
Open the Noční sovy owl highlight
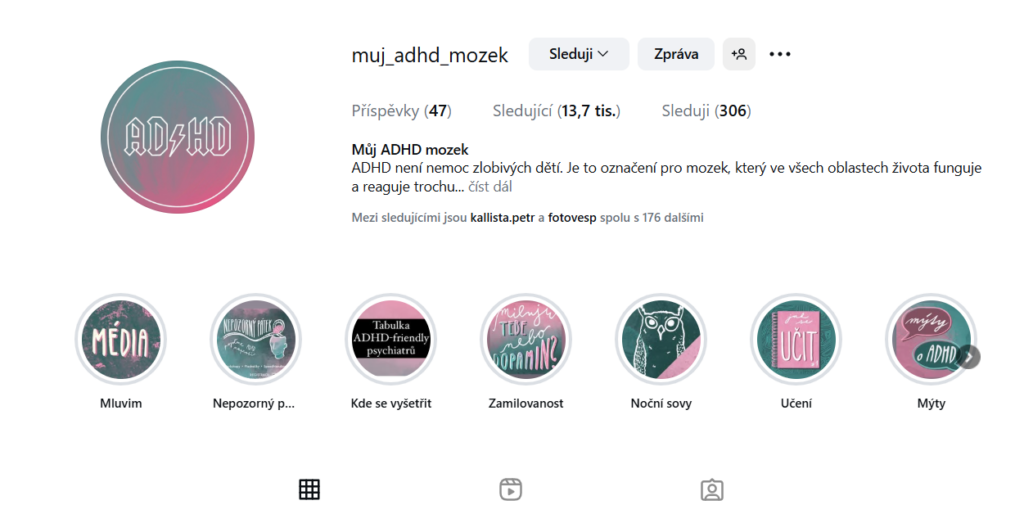point(661,339)
